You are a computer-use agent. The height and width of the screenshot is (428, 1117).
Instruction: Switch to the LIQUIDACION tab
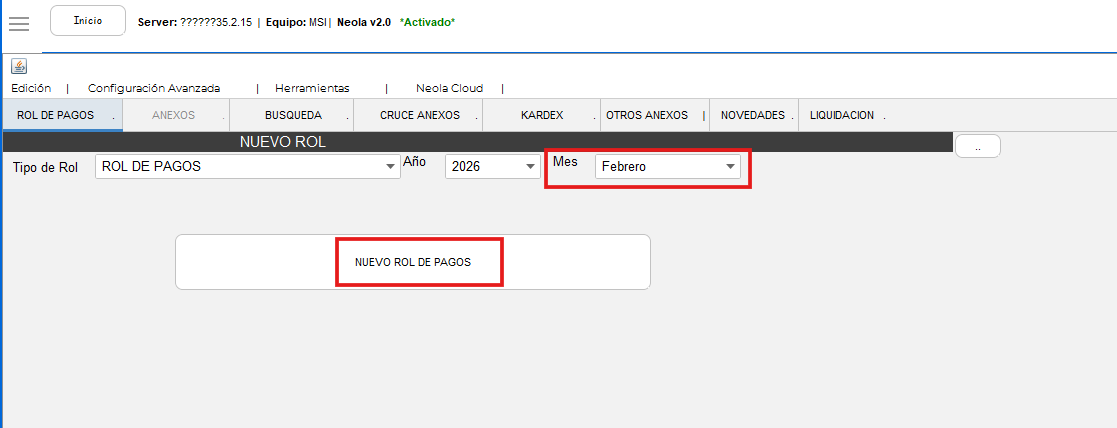pyautogui.click(x=842, y=115)
